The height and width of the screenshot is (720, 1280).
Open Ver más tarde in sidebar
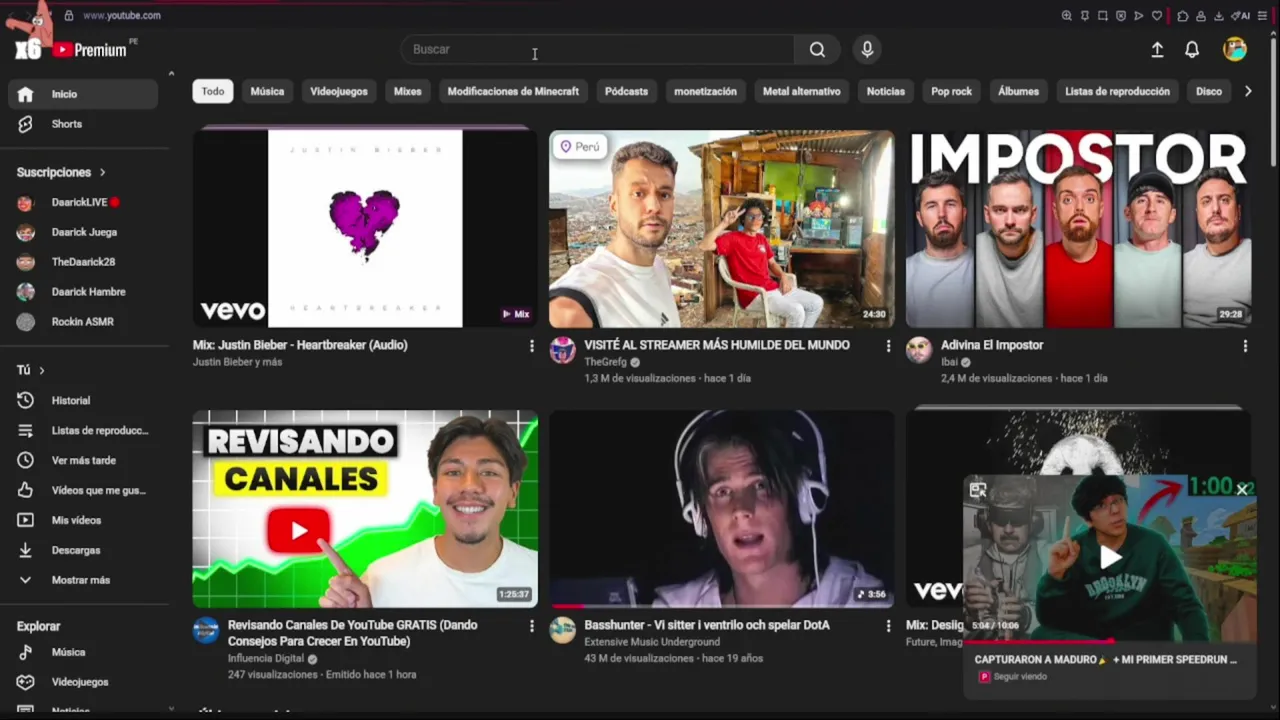83,460
